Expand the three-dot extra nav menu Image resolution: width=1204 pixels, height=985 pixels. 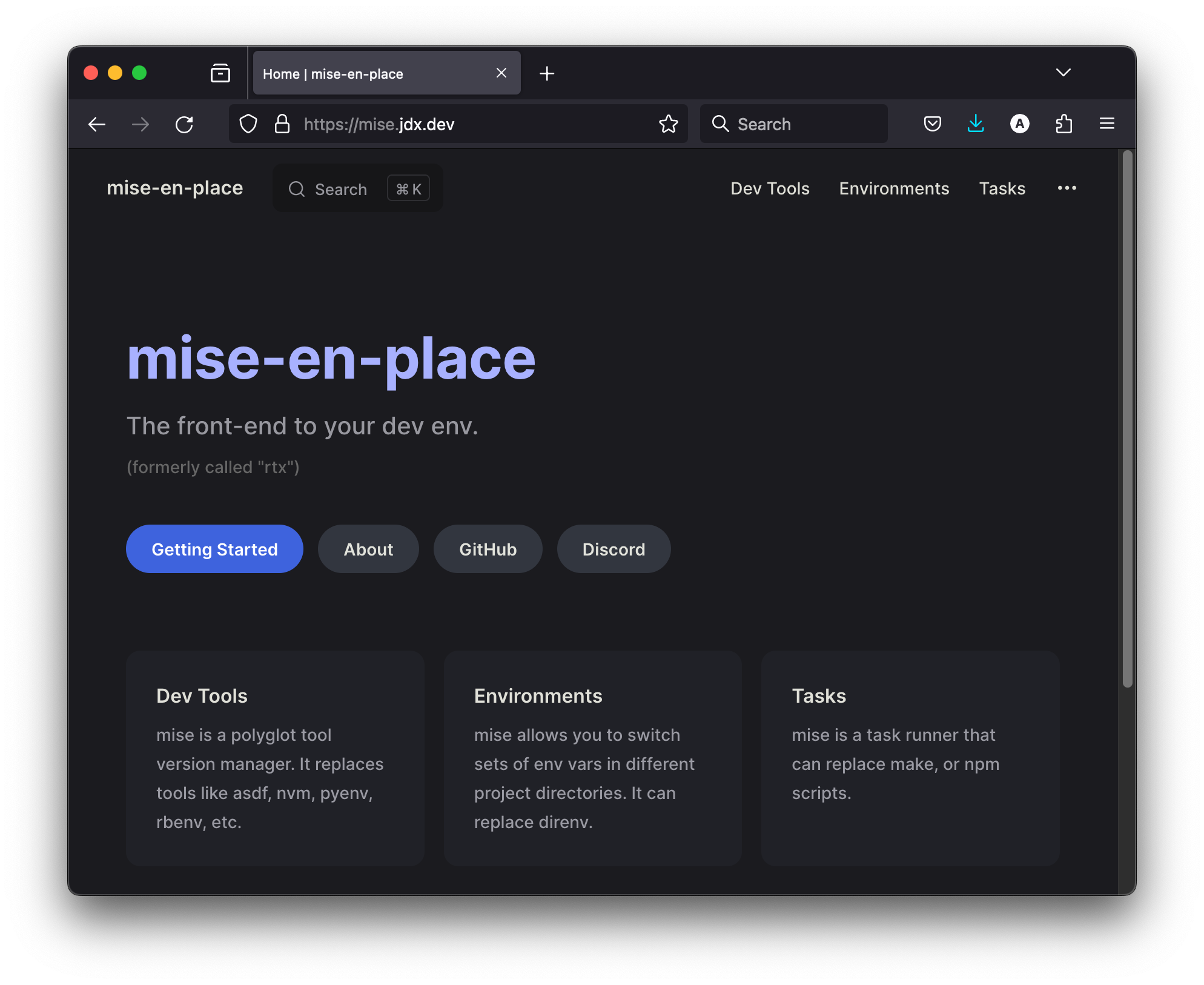1067,188
